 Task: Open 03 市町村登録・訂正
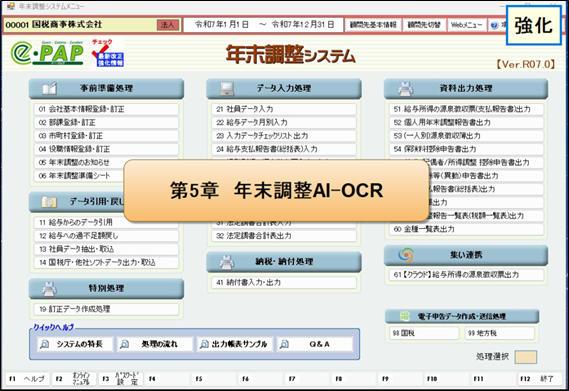106,136
